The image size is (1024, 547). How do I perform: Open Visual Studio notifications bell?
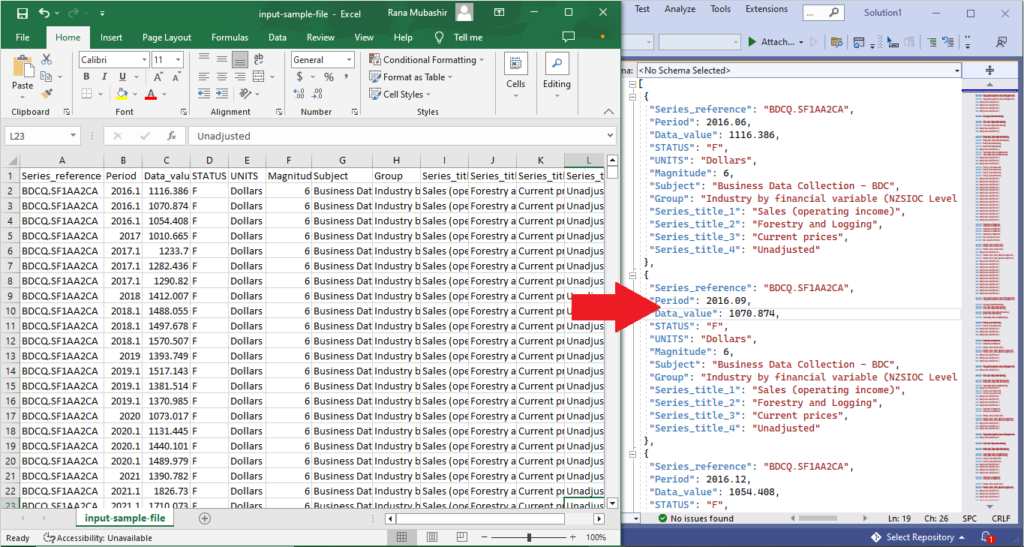tap(987, 537)
